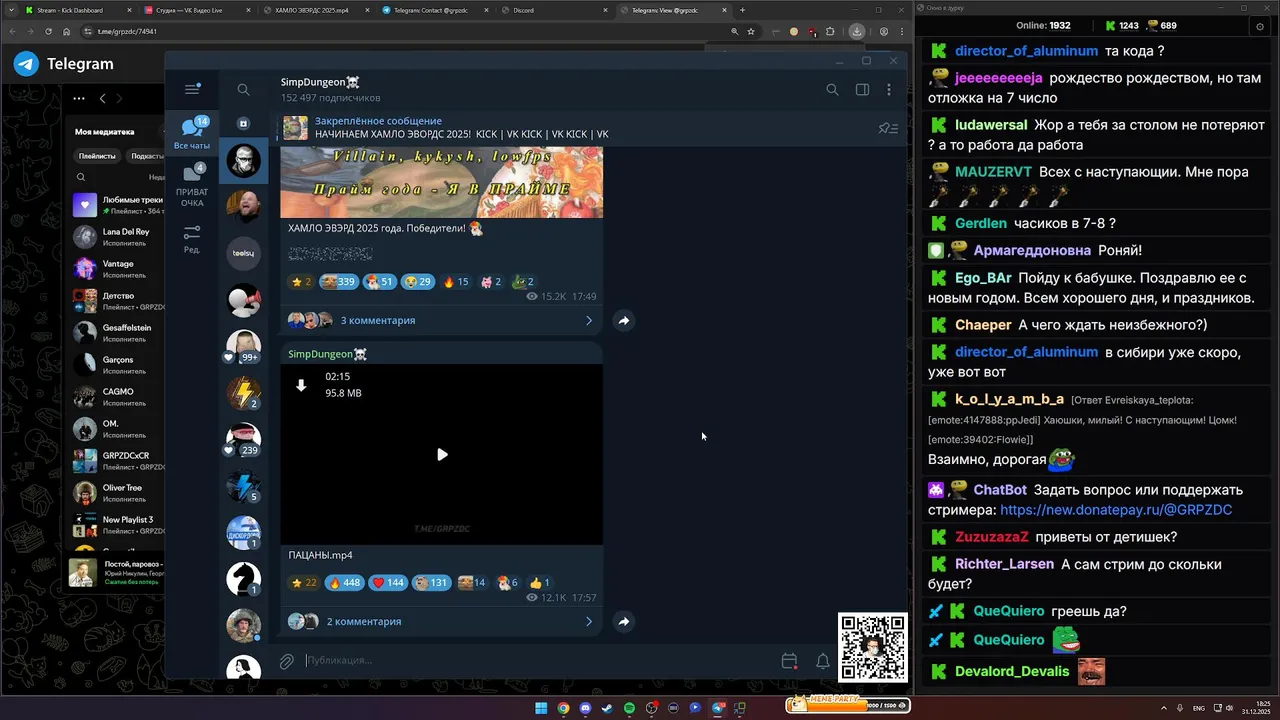Select the ПРИВАТ ОЧКА folder

coord(192,186)
